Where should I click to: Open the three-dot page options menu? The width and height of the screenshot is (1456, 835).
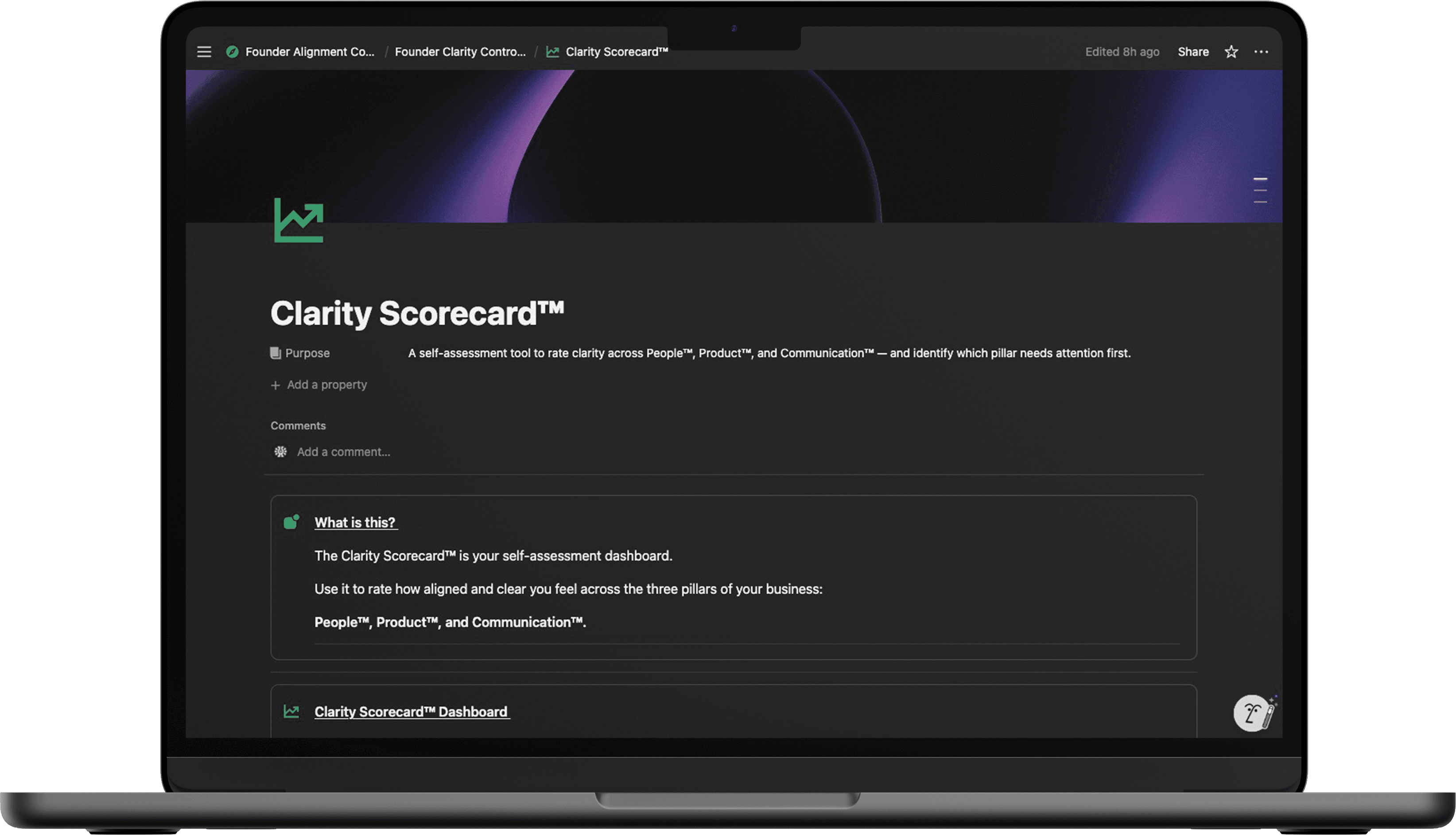click(1261, 52)
